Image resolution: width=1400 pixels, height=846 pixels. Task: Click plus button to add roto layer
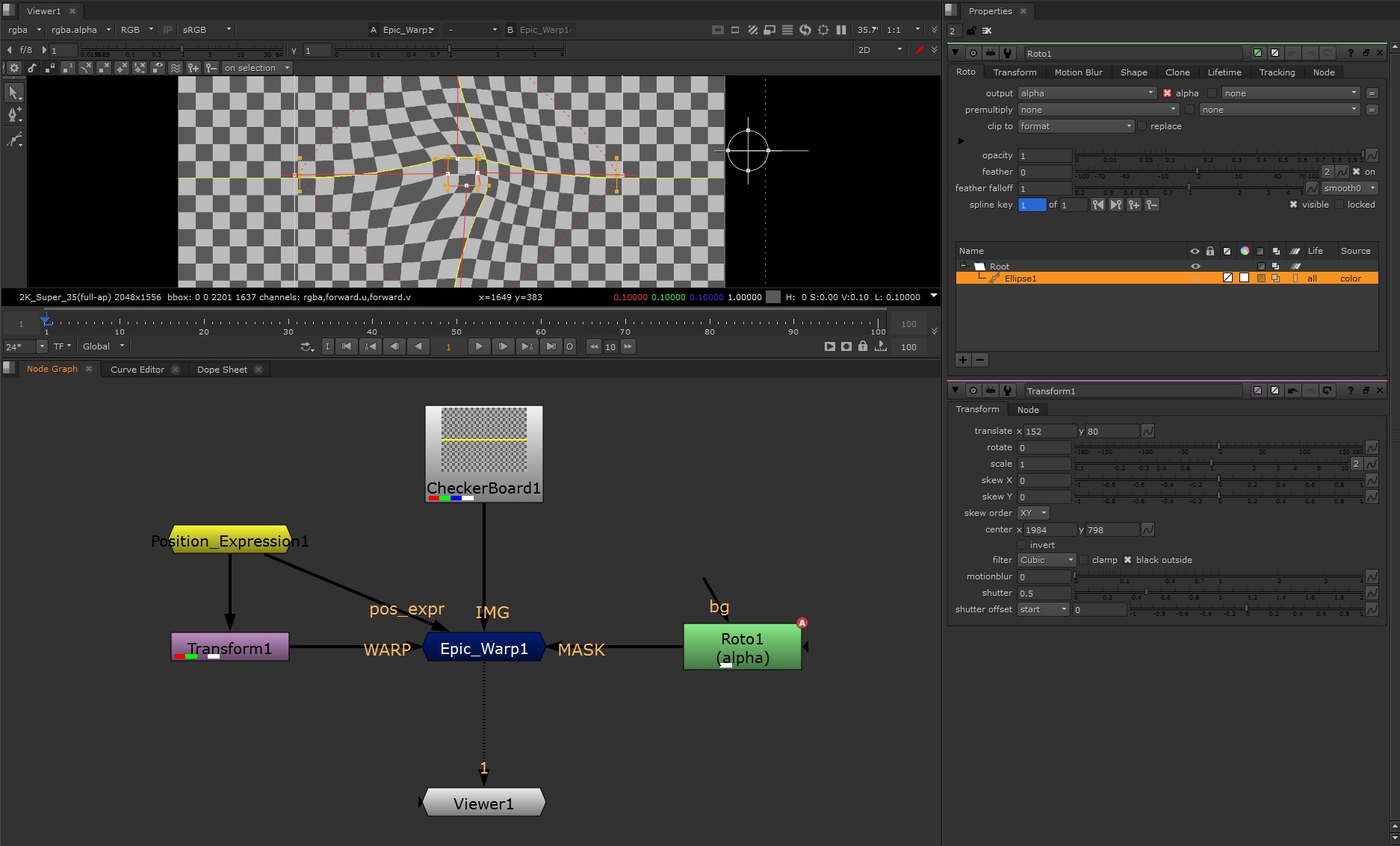tap(963, 360)
